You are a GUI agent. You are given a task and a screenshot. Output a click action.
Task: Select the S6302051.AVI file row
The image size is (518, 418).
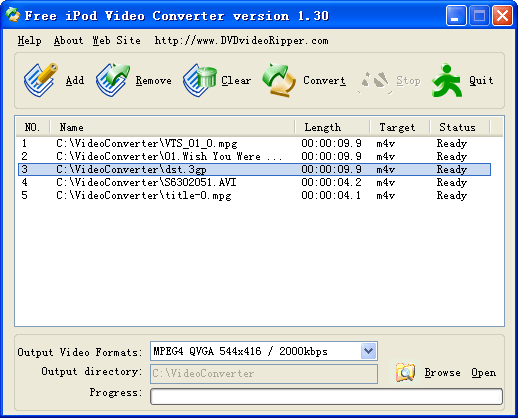254,182
